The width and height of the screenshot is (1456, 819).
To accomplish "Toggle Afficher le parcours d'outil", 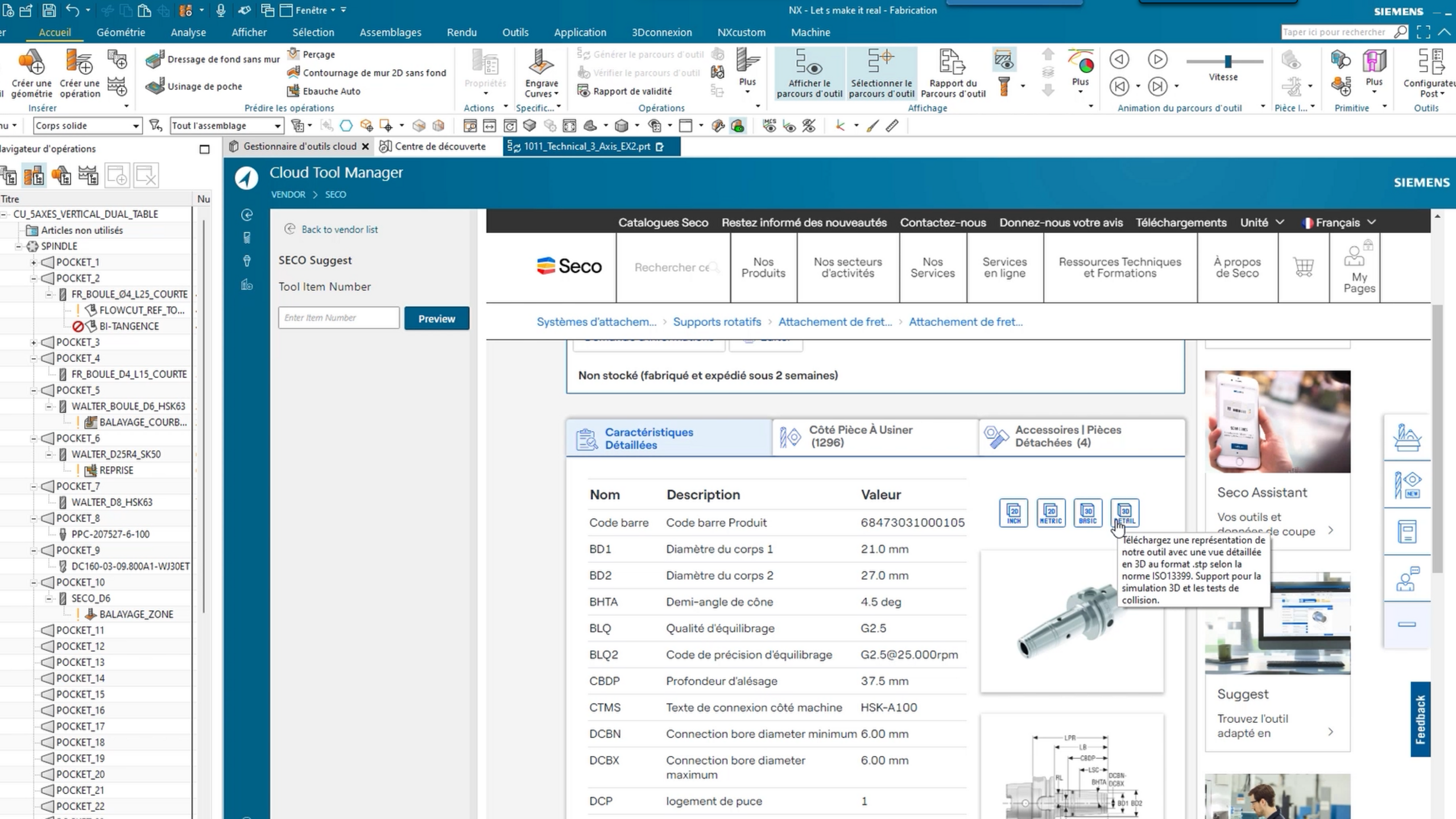I will [809, 73].
